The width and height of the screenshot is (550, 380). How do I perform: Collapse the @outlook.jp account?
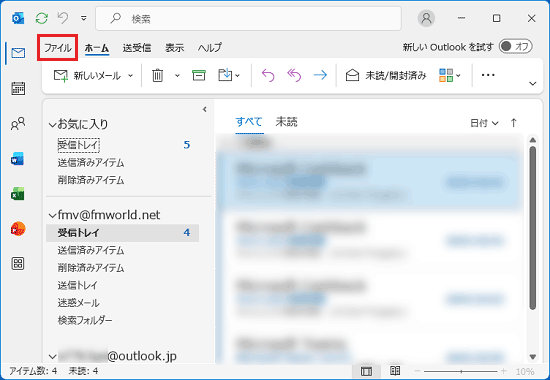[52, 357]
